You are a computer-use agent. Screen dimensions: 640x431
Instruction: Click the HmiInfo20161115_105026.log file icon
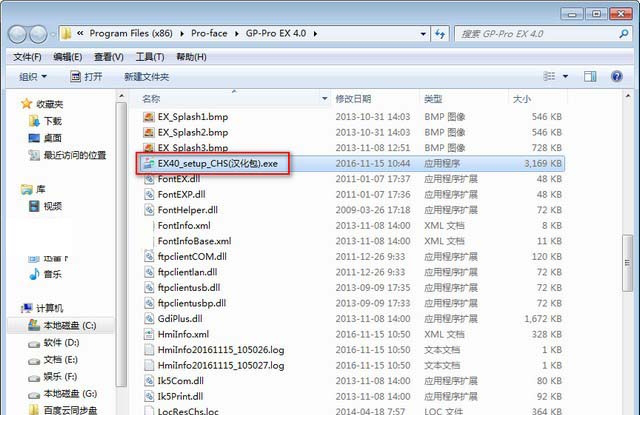click(149, 350)
